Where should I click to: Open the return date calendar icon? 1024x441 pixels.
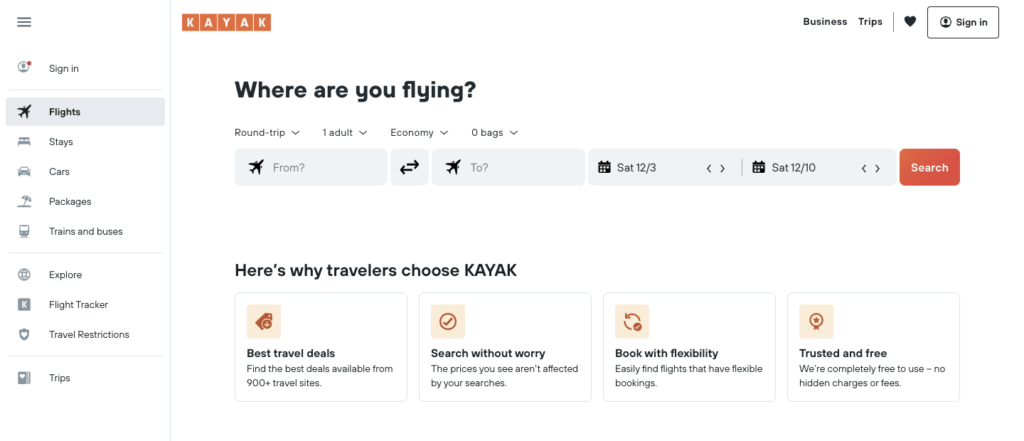[759, 168]
